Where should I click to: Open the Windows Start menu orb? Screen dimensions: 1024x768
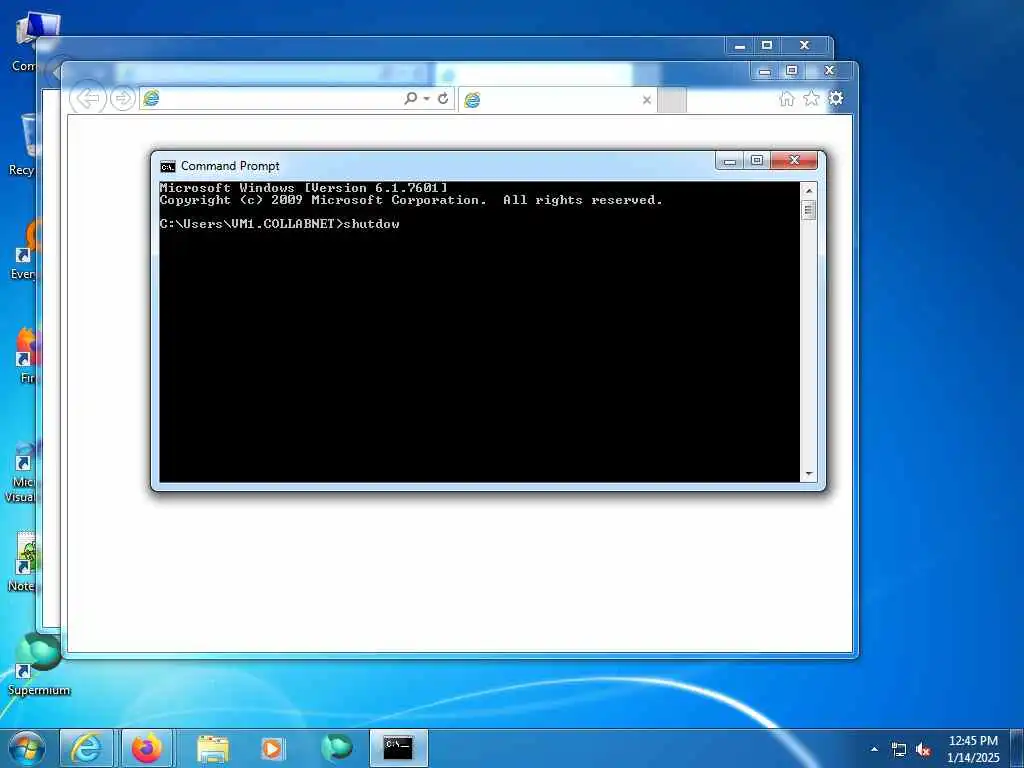point(27,748)
